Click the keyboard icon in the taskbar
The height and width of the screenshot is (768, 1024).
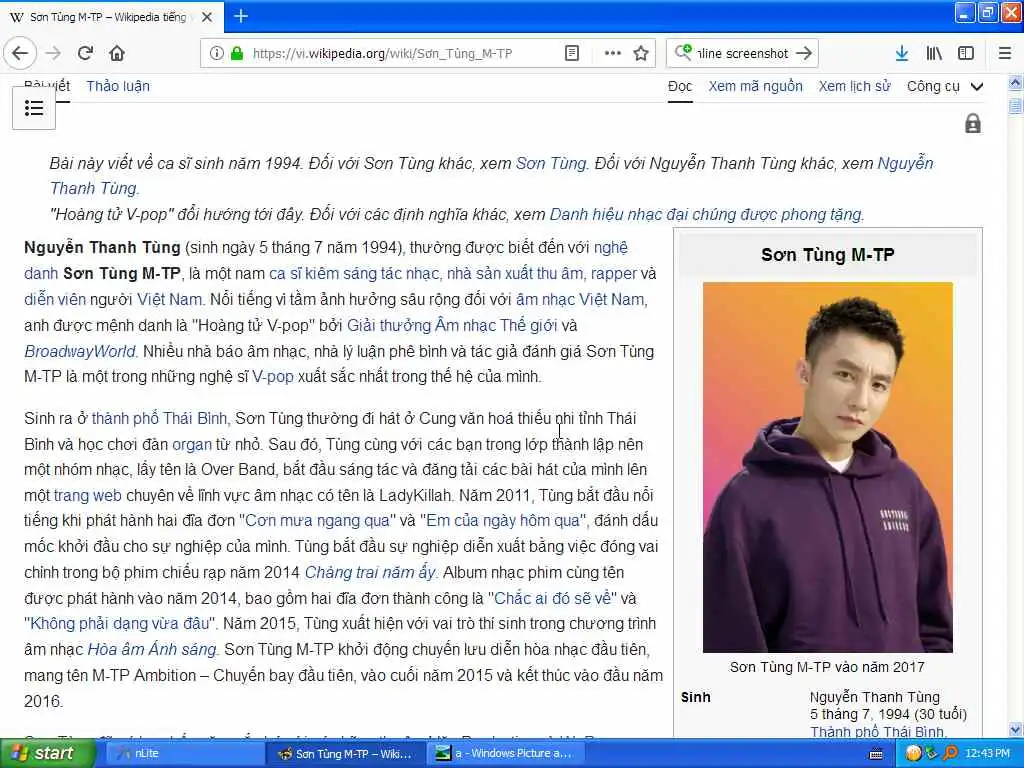876,754
